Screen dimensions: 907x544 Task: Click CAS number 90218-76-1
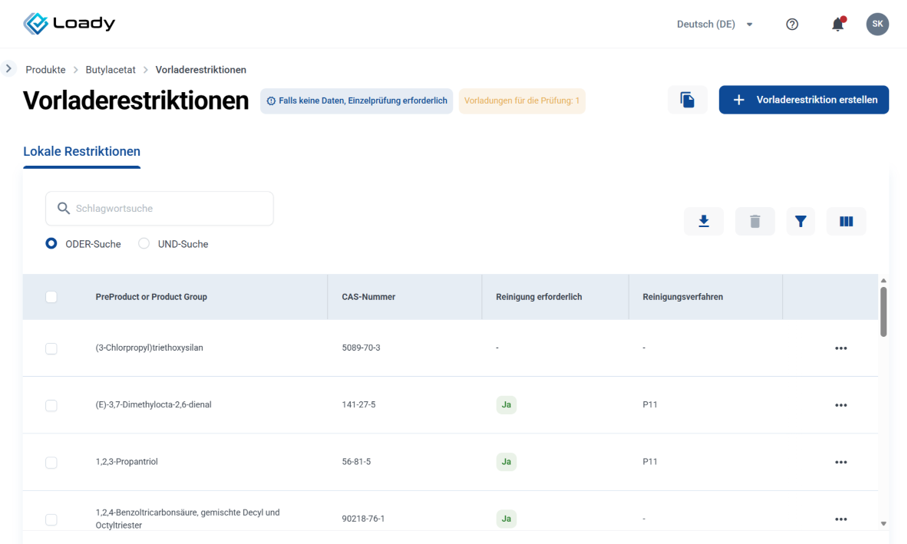[x=363, y=519]
